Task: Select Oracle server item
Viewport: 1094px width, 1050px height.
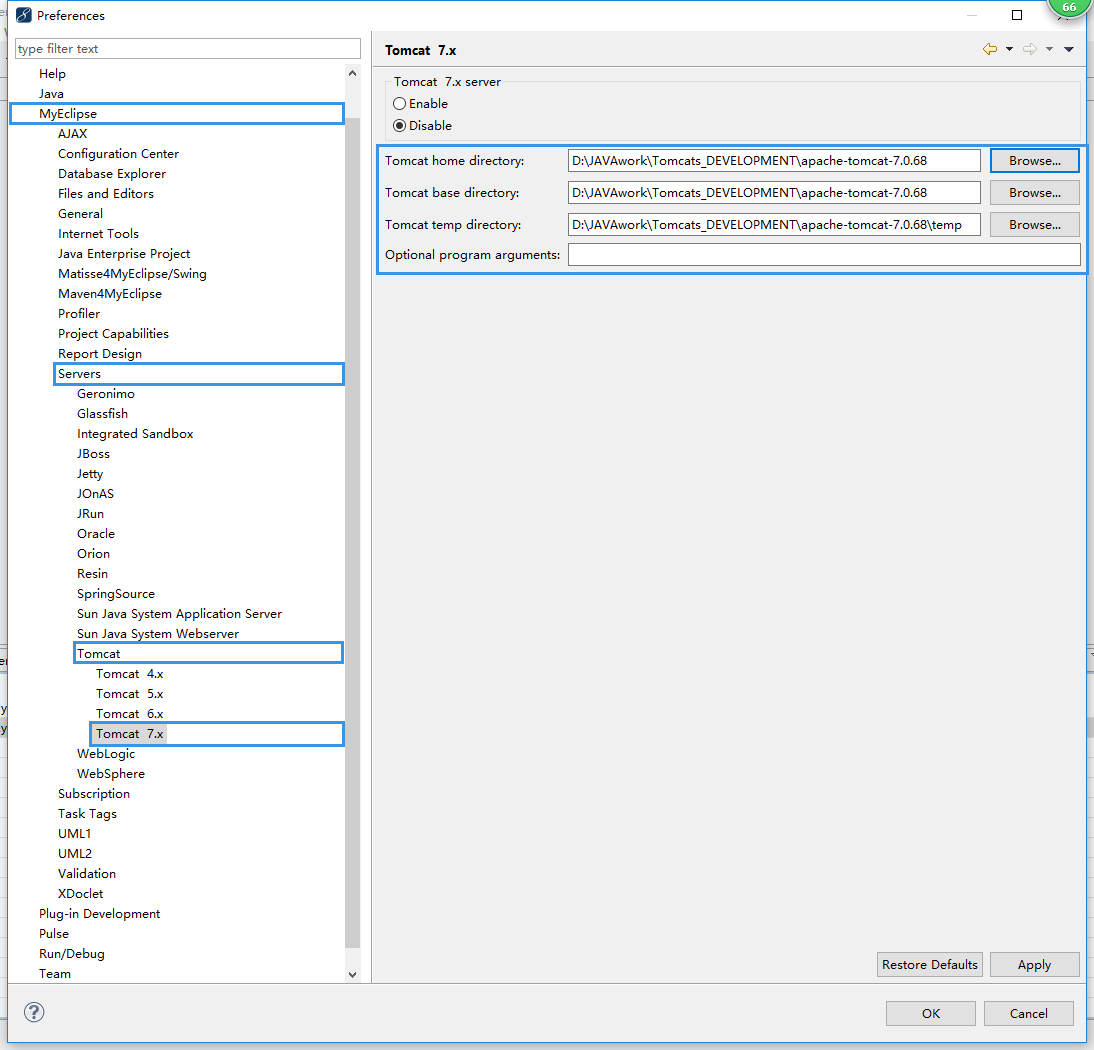Action: [x=96, y=534]
